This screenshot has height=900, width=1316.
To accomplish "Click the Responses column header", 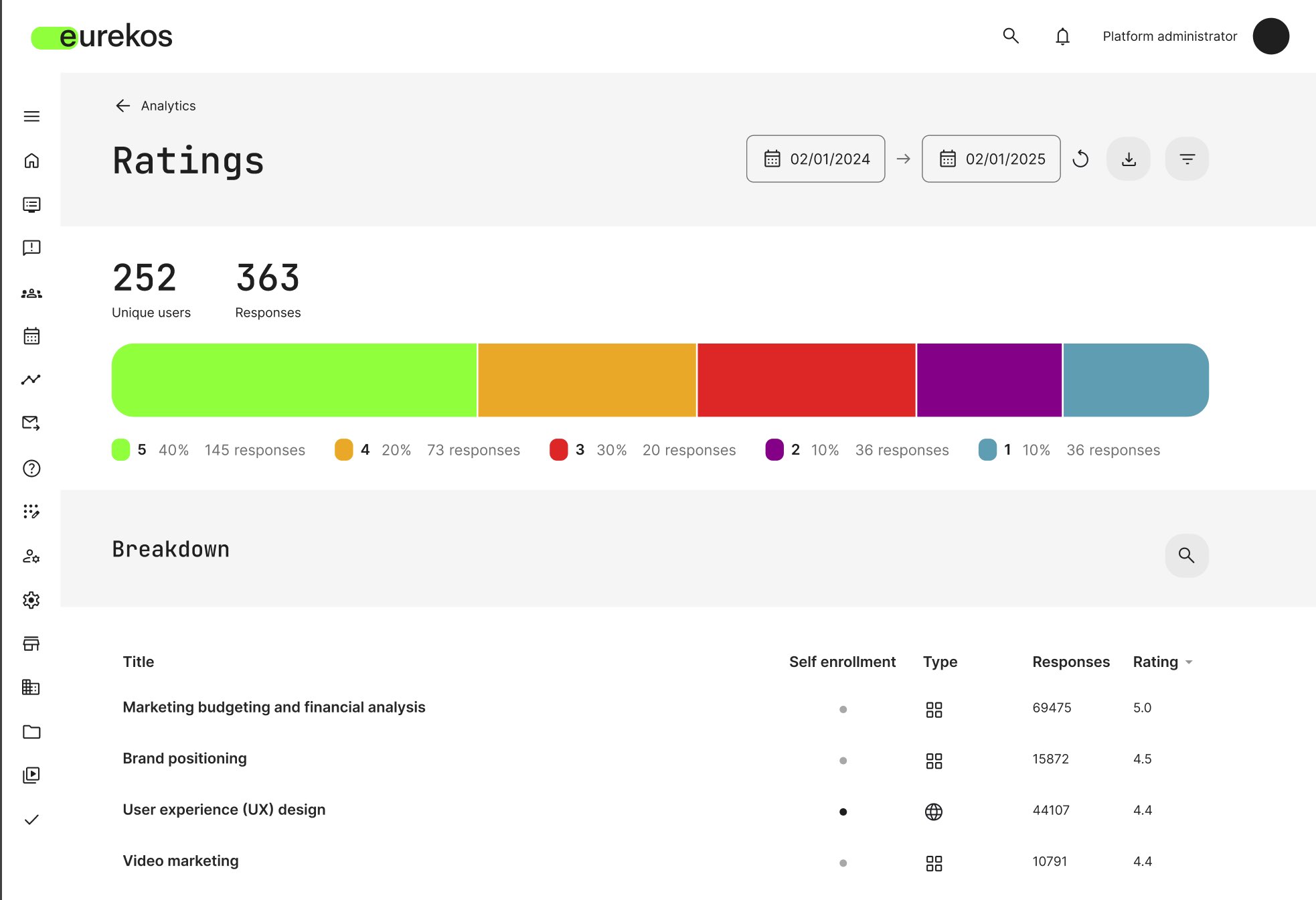I will point(1070,662).
